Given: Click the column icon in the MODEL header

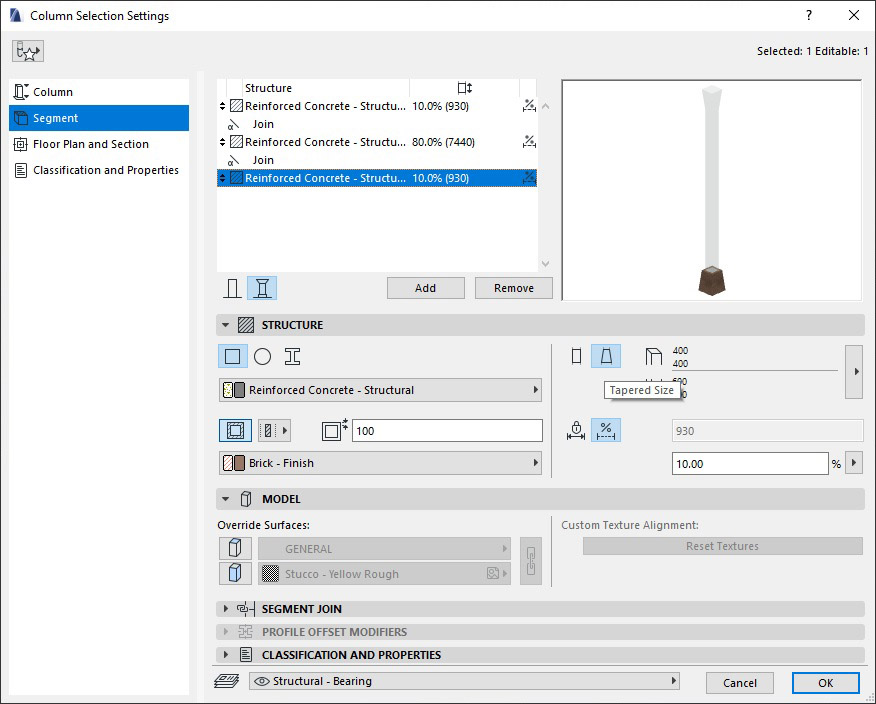Looking at the screenshot, I should click(246, 499).
